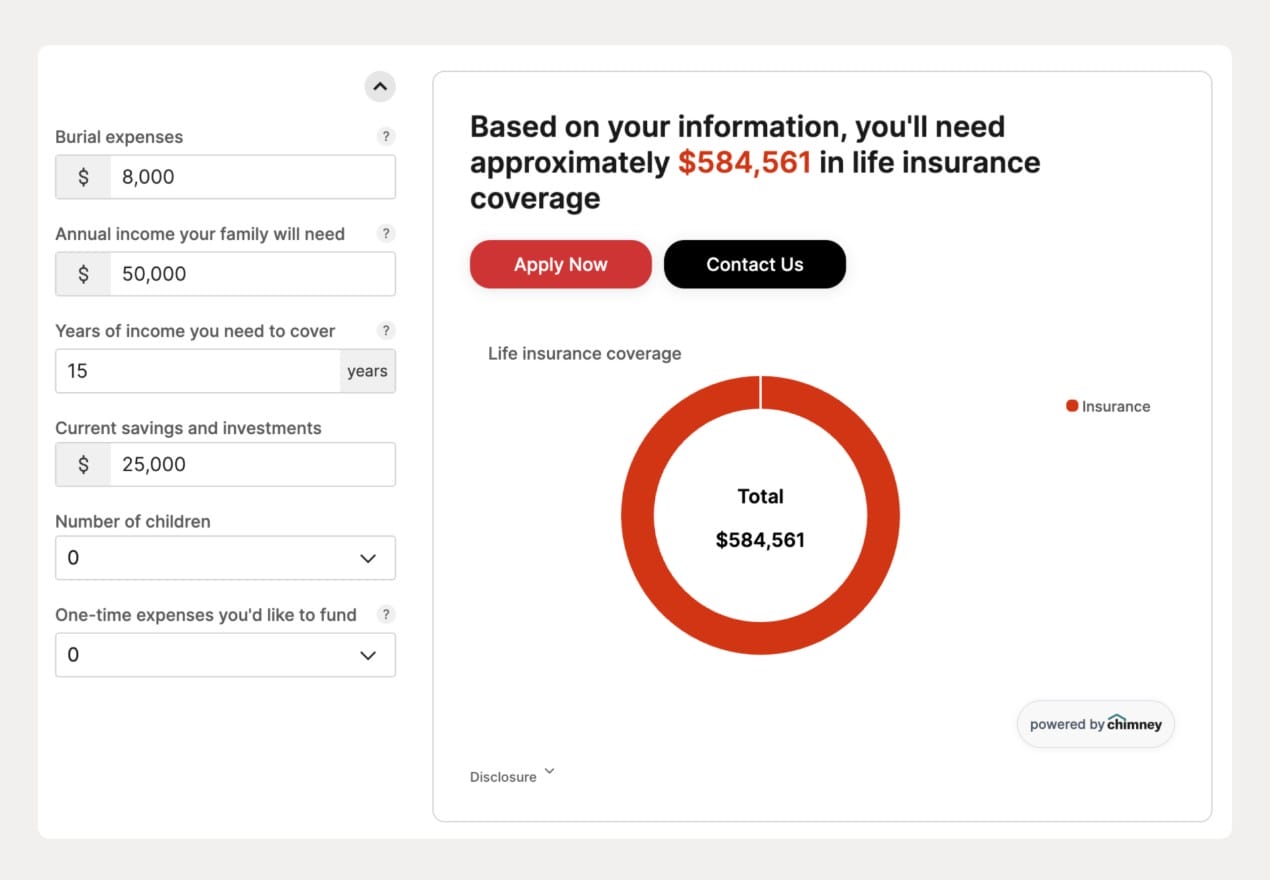Open the Number of children dropdown

click(x=225, y=558)
